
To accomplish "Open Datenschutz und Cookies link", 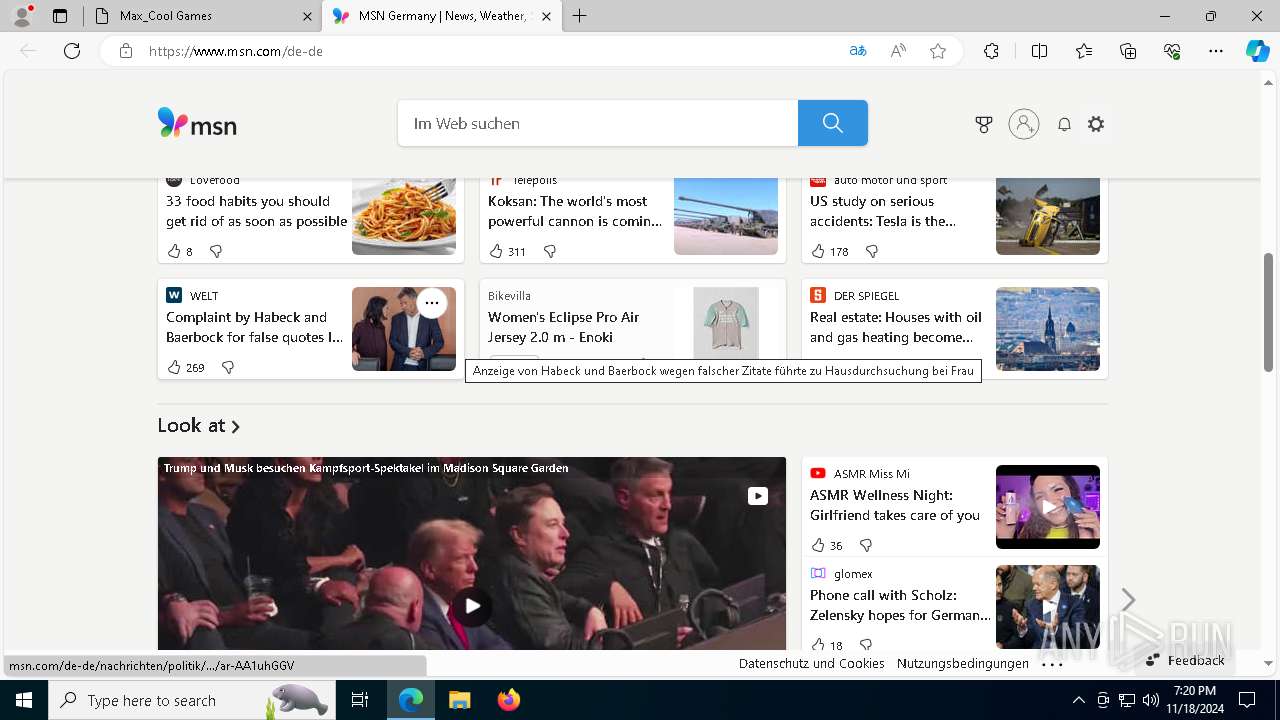I will click(x=812, y=663).
